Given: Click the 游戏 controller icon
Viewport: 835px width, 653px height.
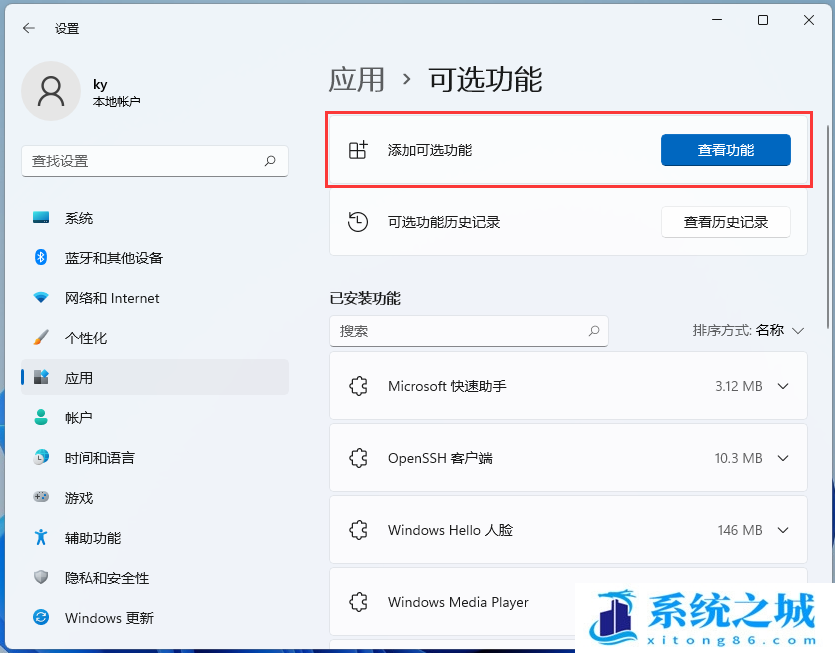Looking at the screenshot, I should point(41,498).
